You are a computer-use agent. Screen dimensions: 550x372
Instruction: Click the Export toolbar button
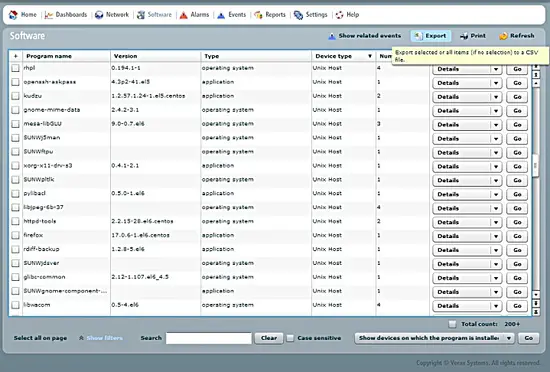click(431, 36)
